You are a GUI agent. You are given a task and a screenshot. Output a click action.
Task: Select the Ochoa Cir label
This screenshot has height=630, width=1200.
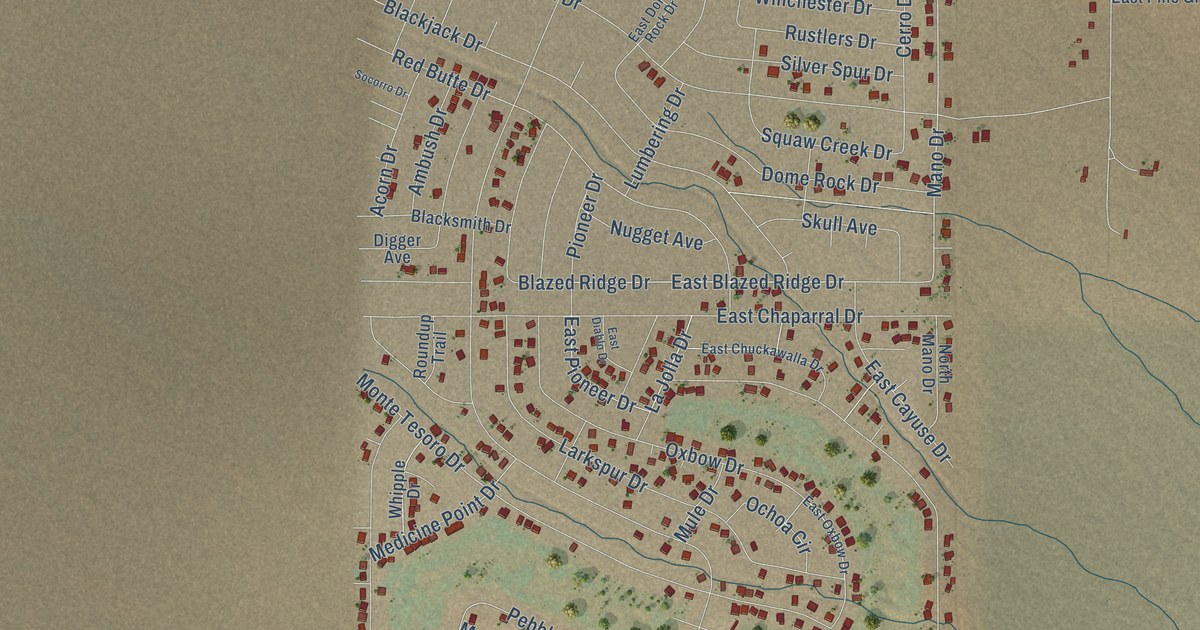[777, 525]
